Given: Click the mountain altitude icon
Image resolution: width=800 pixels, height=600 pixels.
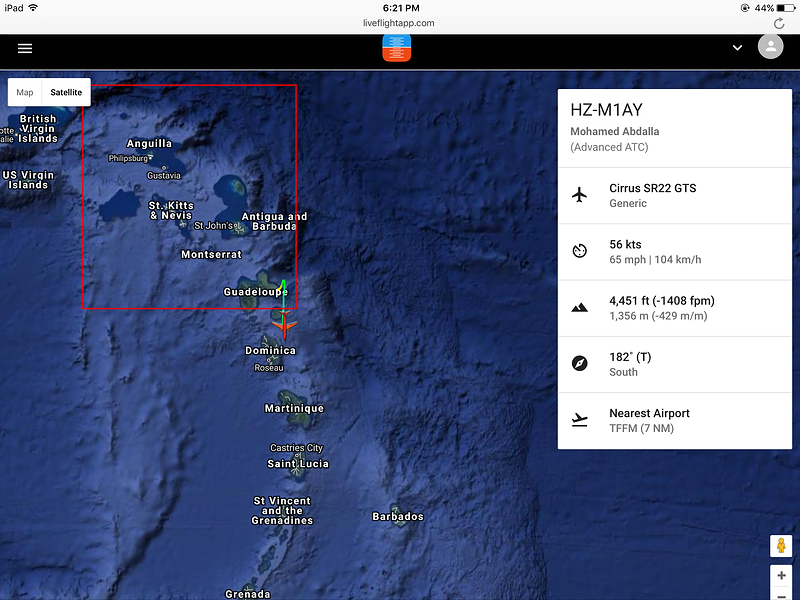Looking at the screenshot, I should [x=580, y=308].
